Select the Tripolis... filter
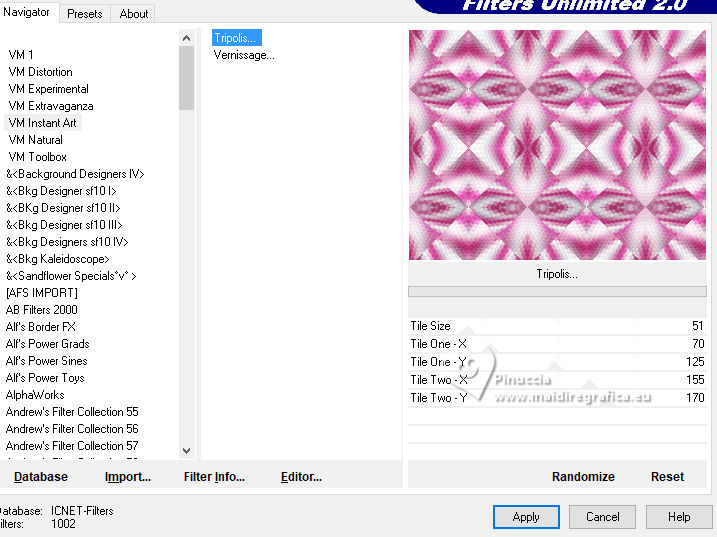The image size is (717, 537). 236,38
